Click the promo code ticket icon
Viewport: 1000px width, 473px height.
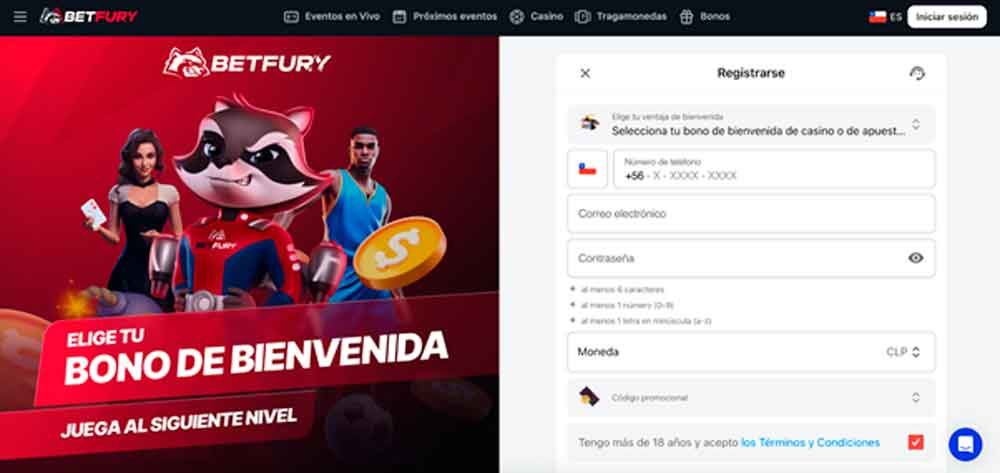pyautogui.click(x=589, y=397)
